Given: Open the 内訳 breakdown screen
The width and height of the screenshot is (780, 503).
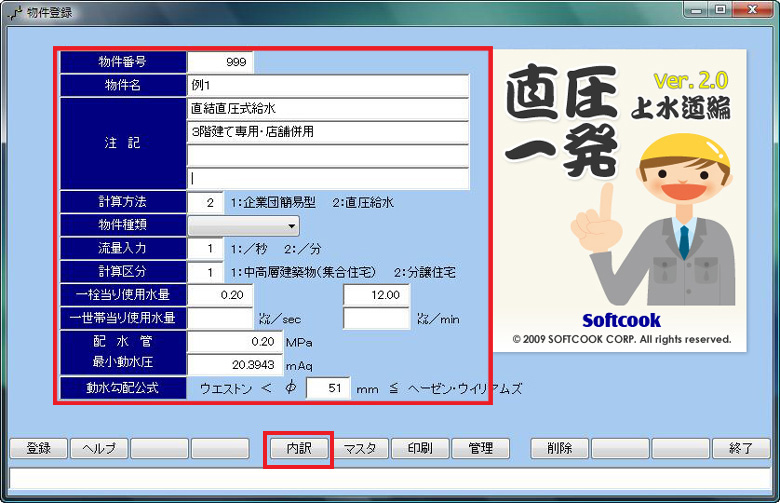Looking at the screenshot, I should [x=299, y=448].
